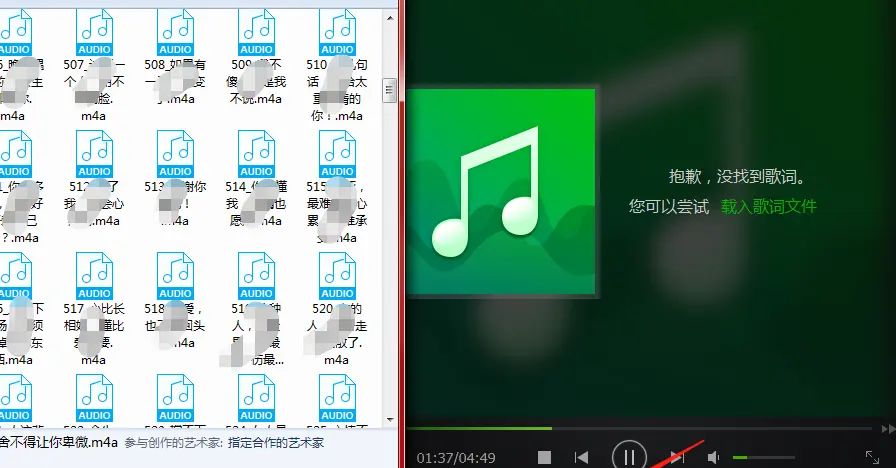The image size is (896, 468).
Task: Click the file list scrollbar up arrow
Action: coord(390,18)
